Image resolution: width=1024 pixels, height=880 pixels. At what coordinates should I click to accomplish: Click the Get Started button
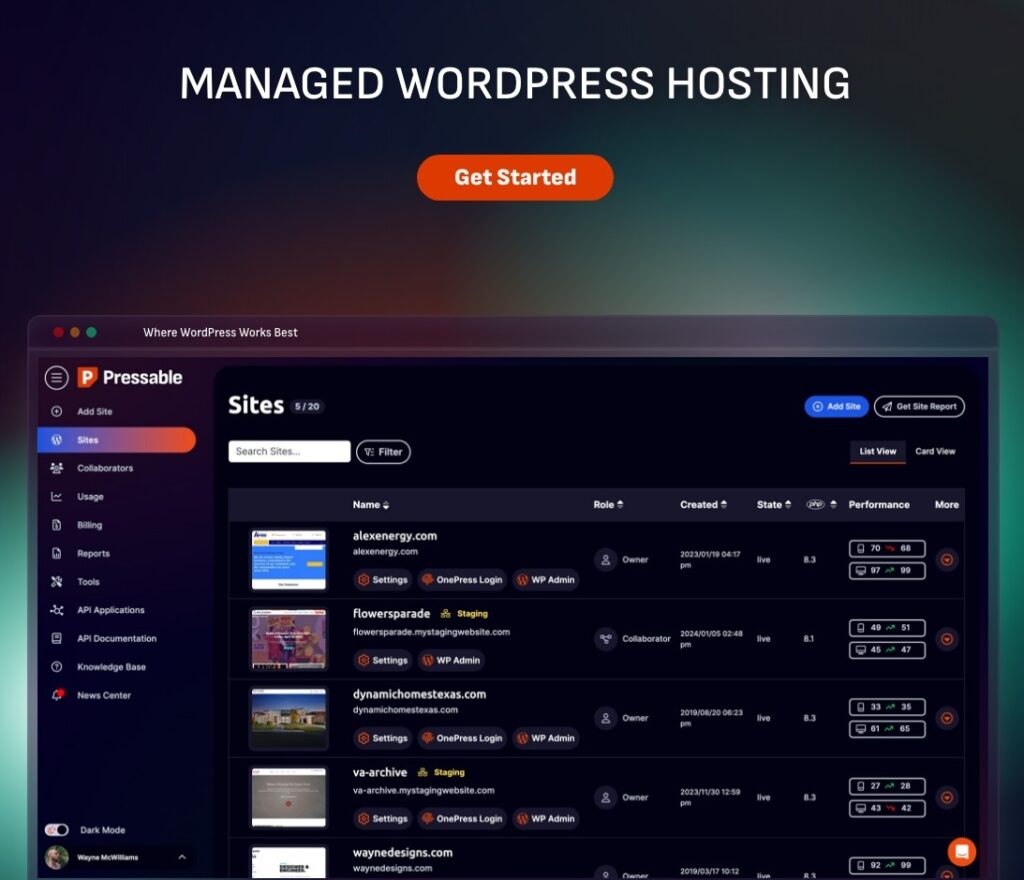pos(515,177)
